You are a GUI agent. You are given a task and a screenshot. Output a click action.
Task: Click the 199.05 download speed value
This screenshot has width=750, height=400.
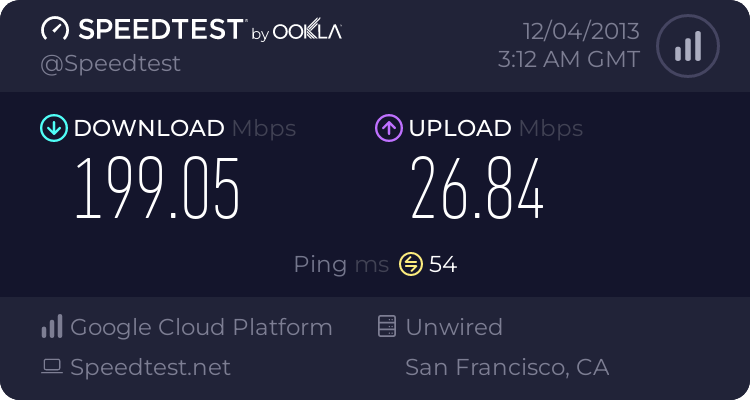pos(157,189)
